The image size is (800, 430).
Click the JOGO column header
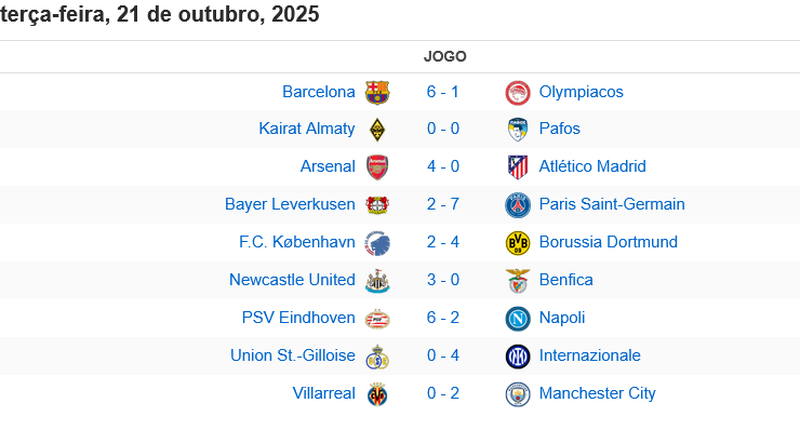pos(445,56)
